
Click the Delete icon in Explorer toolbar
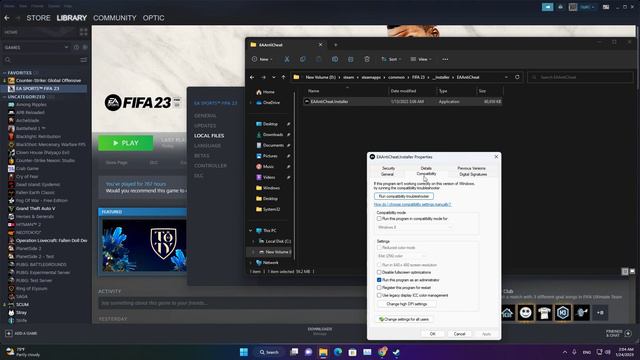[367, 59]
